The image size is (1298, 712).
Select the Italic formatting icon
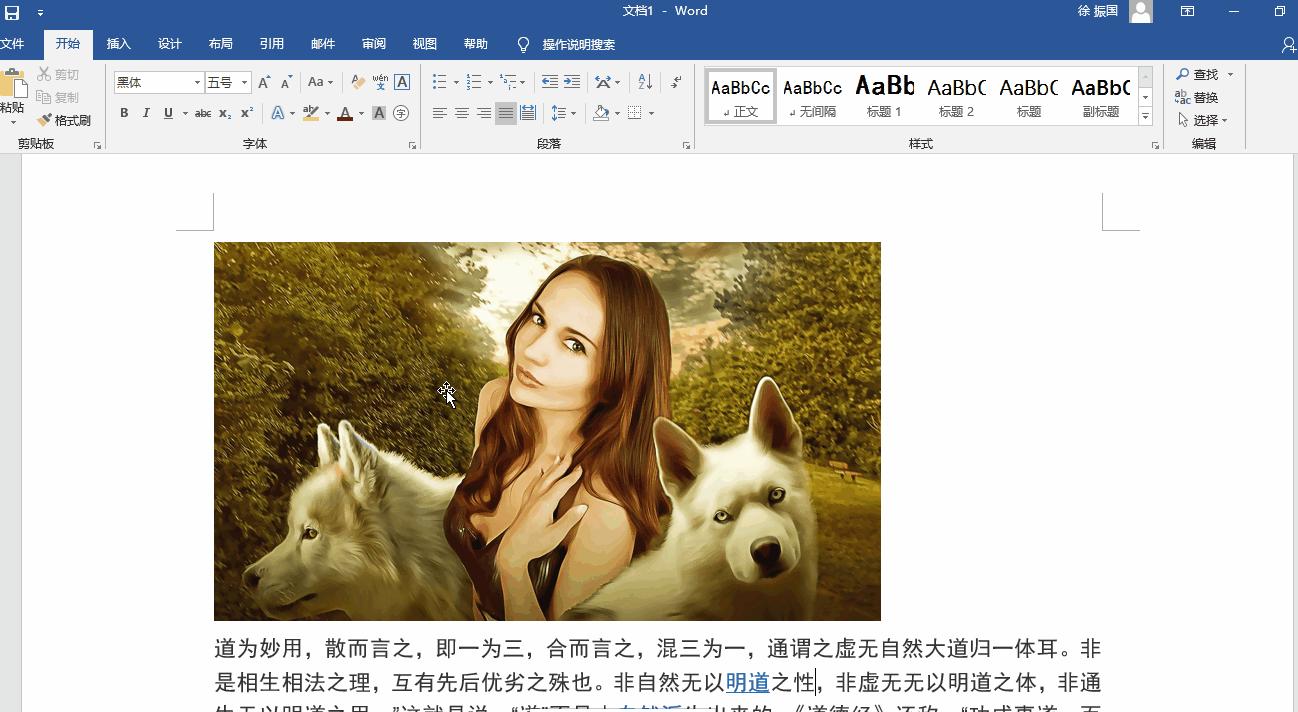coord(146,113)
